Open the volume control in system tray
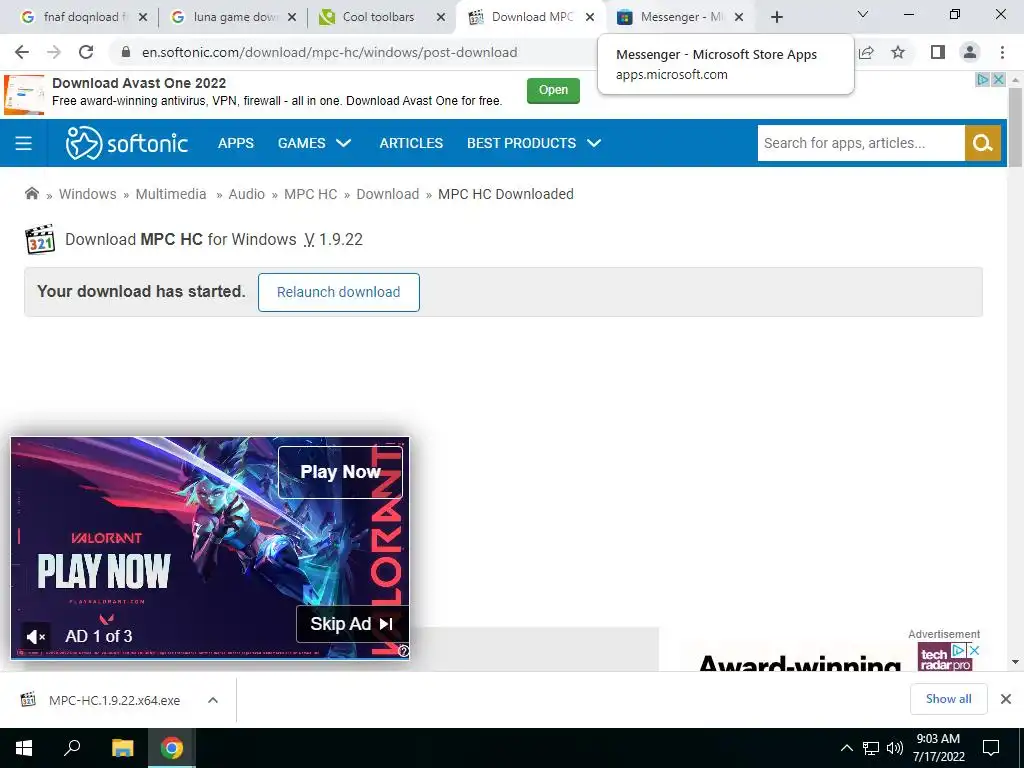The width and height of the screenshot is (1024, 768). point(895,748)
